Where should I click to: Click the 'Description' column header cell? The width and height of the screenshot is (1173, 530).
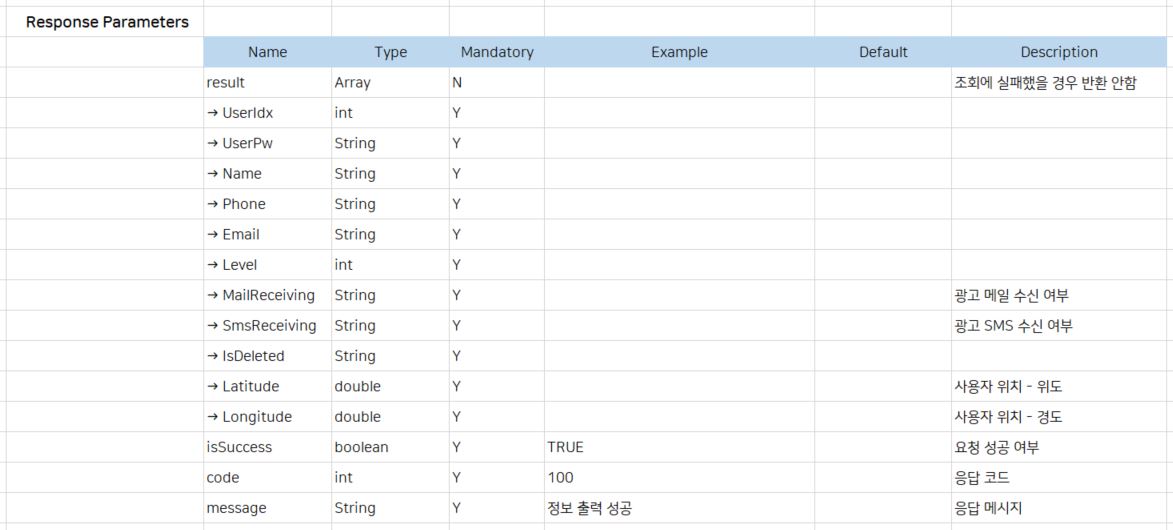[1059, 52]
